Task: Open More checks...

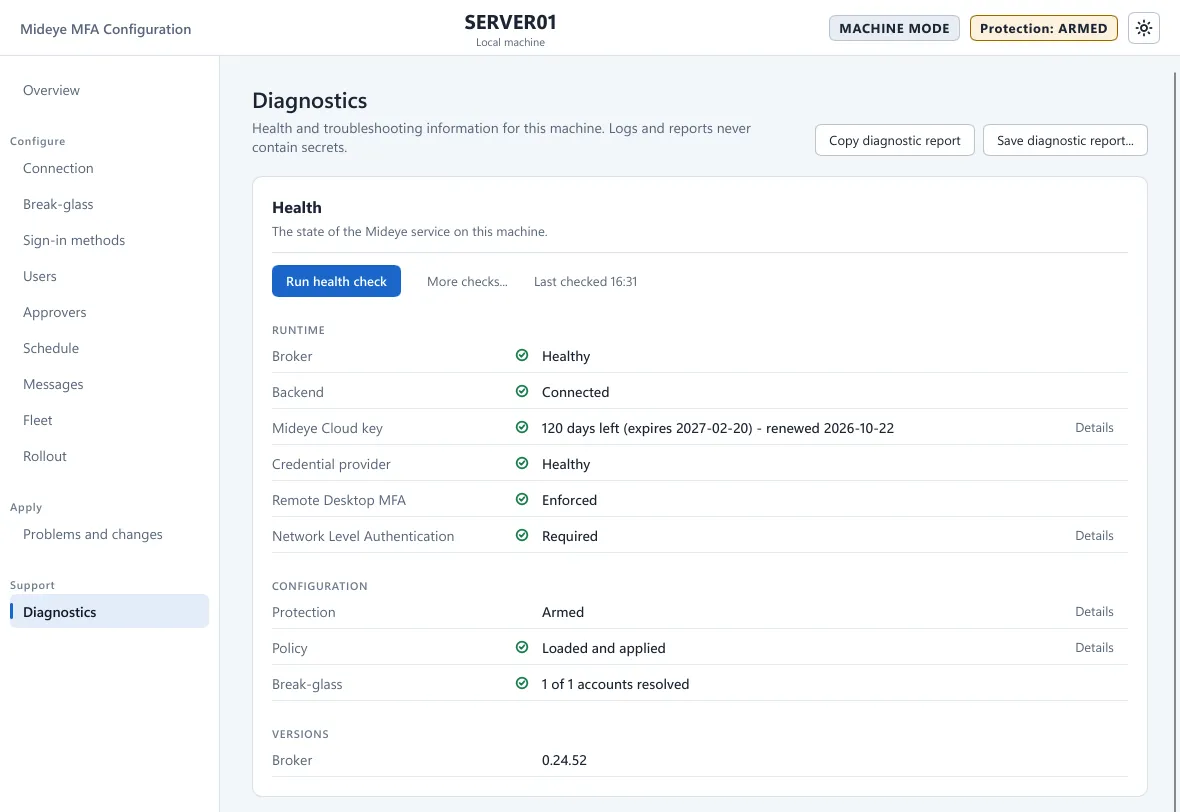Action: coord(467,281)
